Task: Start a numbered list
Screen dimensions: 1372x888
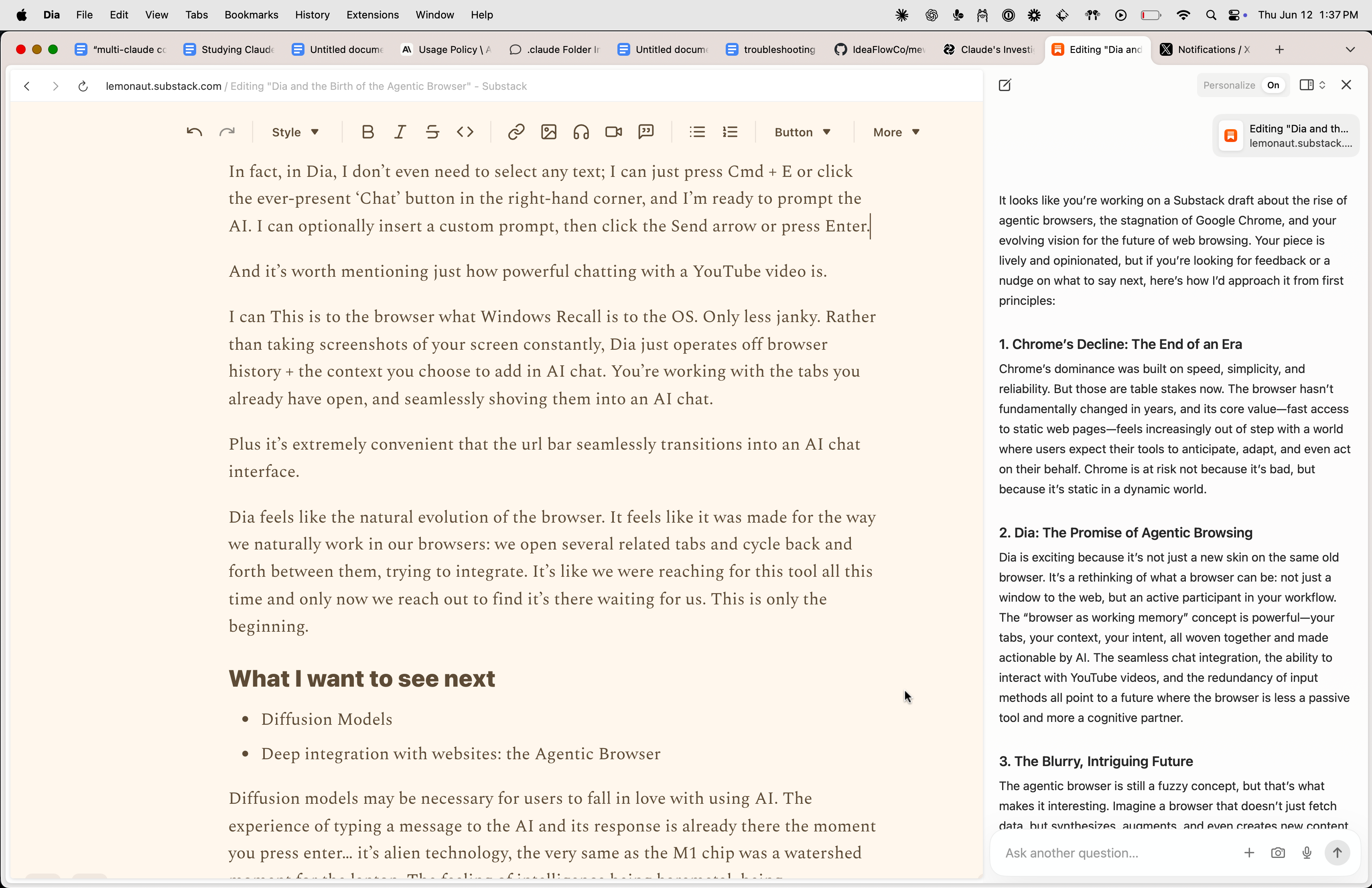Action: 729,132
